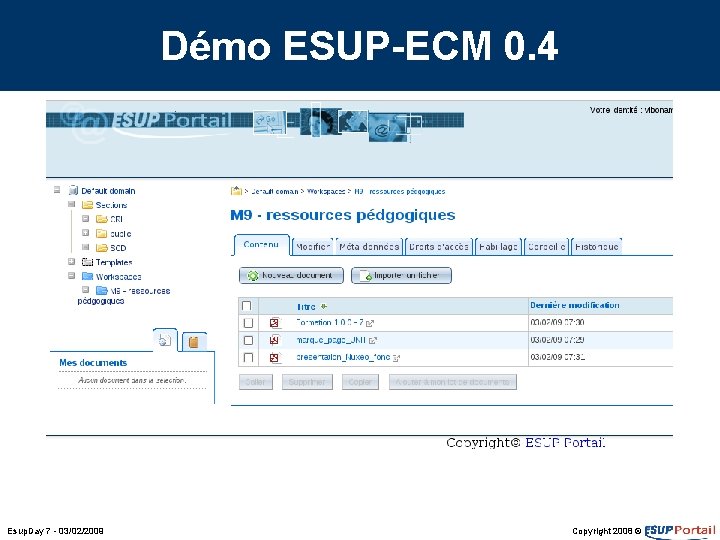Click the Templates icon in tree
720x540 pixels.
87,262
